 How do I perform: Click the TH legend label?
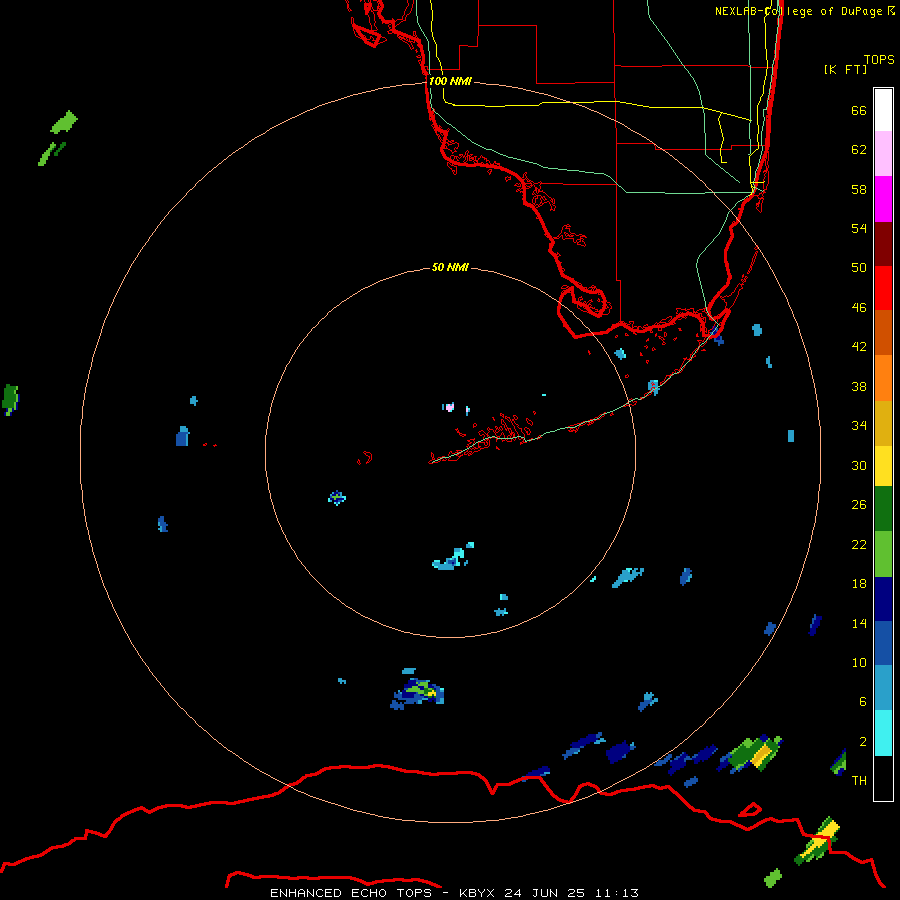pos(859,781)
